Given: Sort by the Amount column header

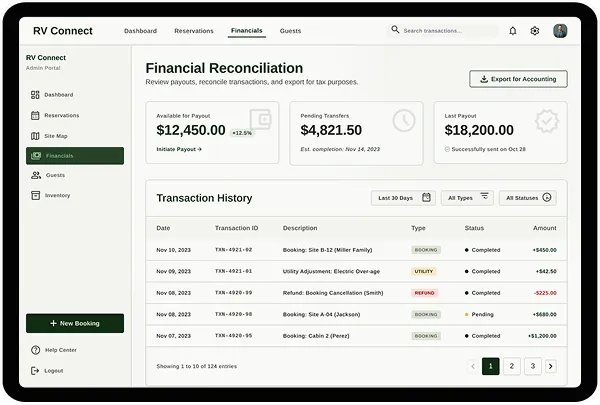Looking at the screenshot, I should click(x=545, y=228).
